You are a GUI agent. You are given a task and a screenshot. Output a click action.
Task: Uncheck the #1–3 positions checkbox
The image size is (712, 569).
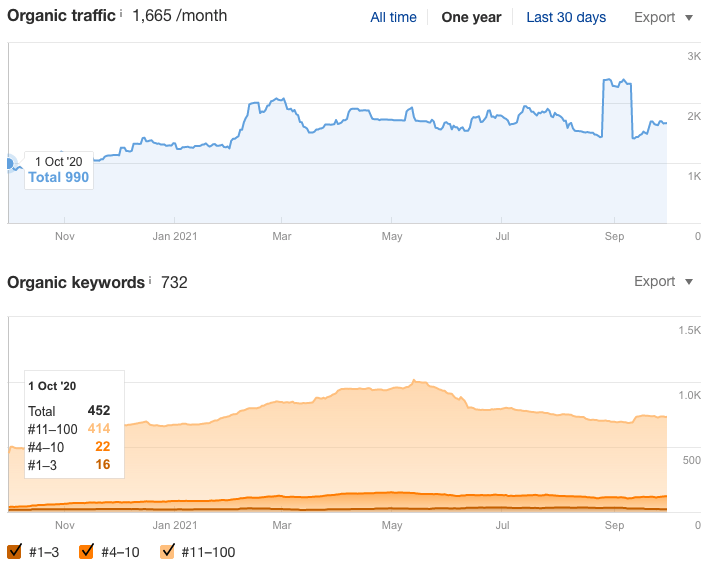15,551
